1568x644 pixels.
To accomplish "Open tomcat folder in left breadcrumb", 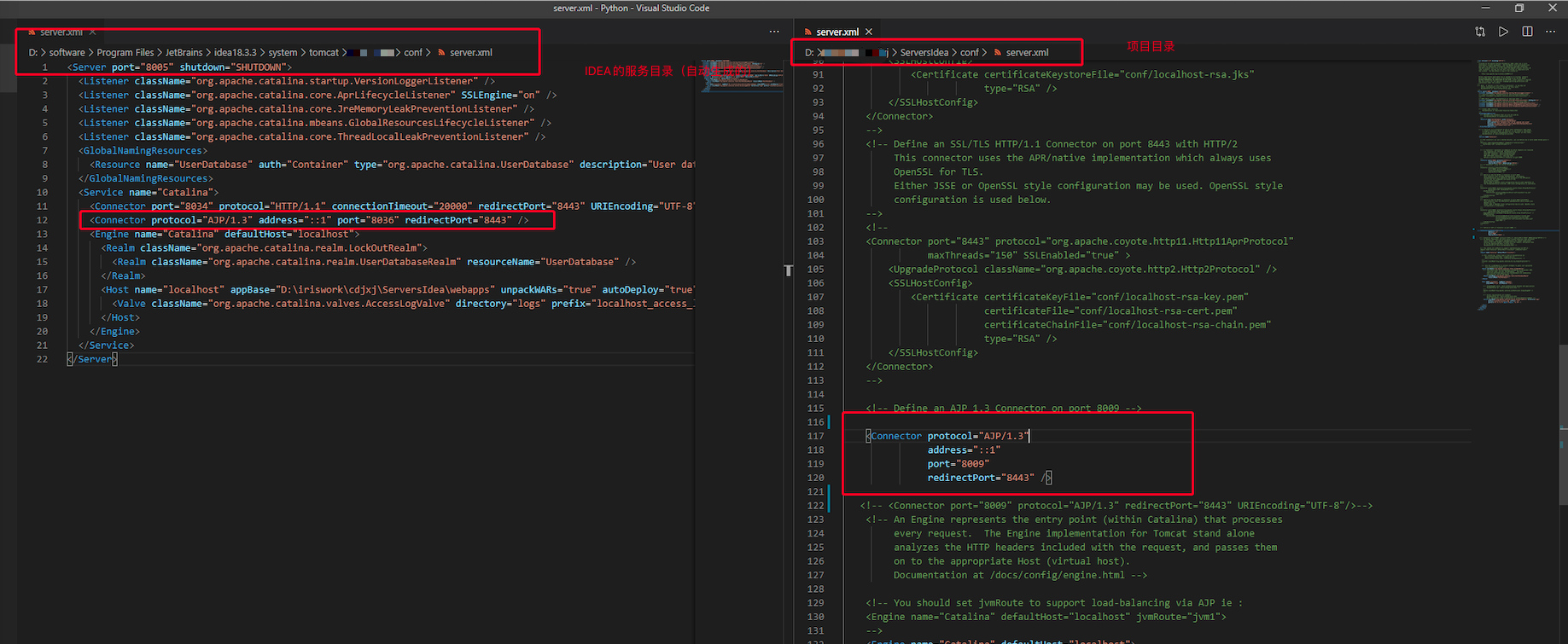I will 324,53.
